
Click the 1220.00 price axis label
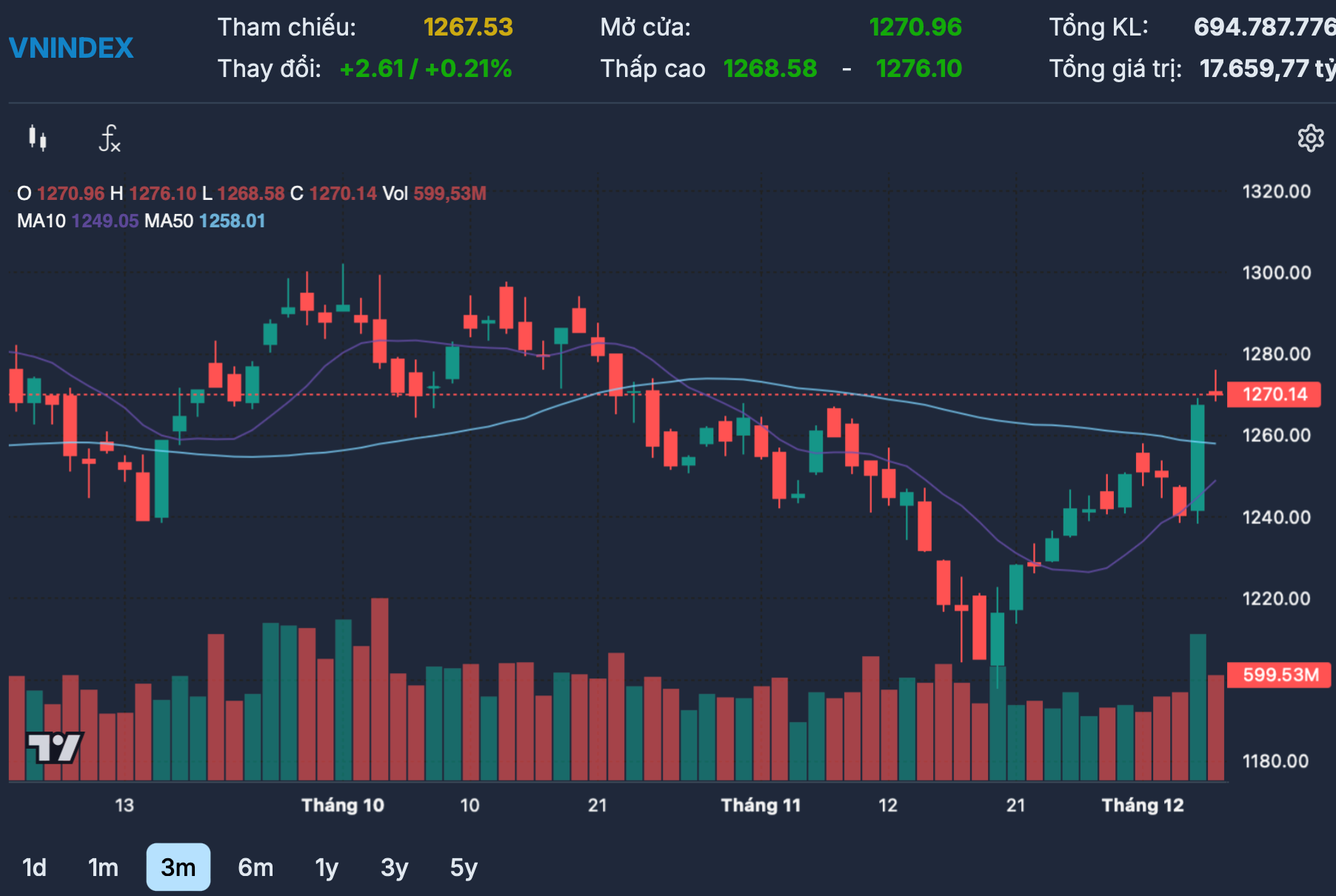pos(1276,598)
